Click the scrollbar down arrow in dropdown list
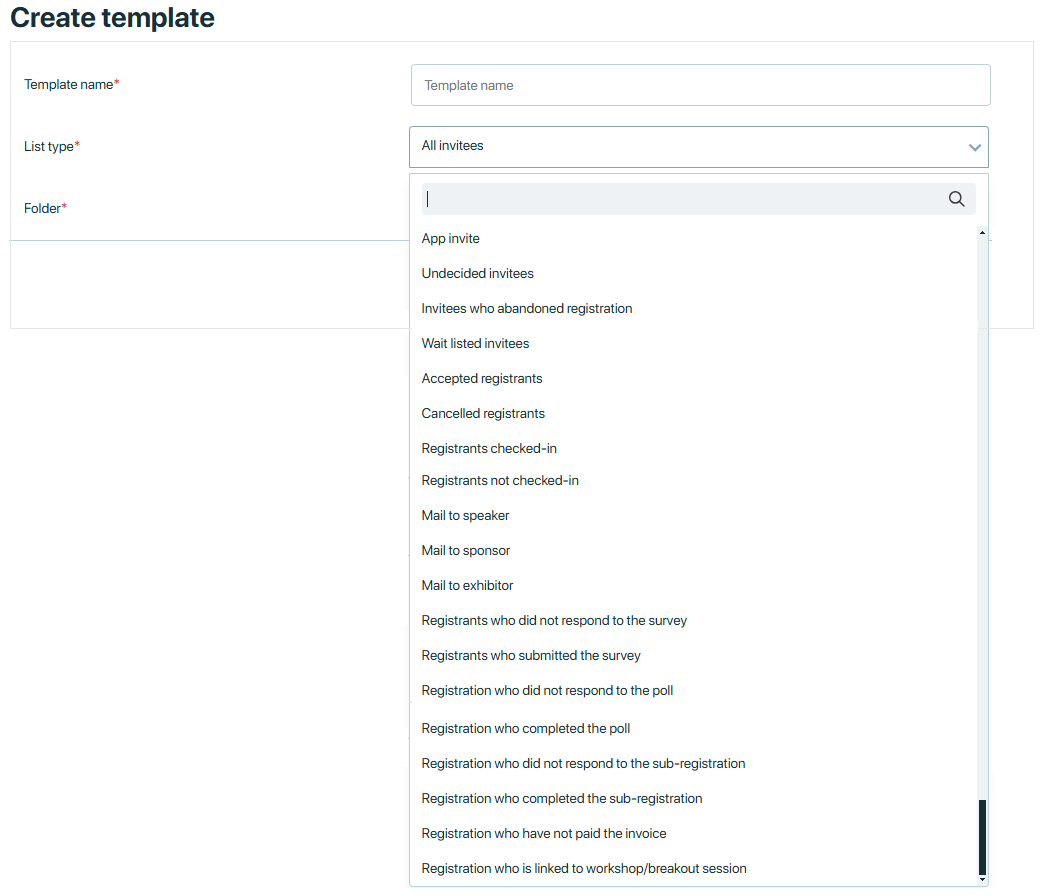 click(x=982, y=880)
